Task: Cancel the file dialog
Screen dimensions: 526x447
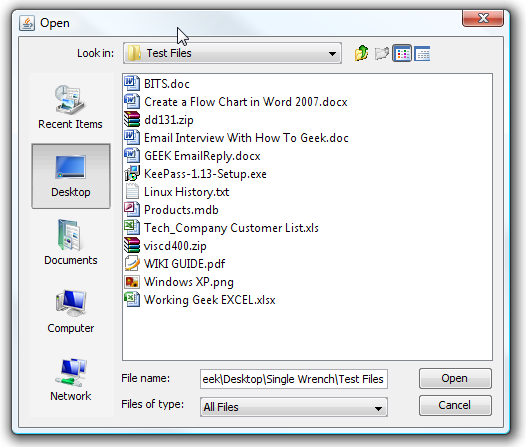Action: [455, 405]
